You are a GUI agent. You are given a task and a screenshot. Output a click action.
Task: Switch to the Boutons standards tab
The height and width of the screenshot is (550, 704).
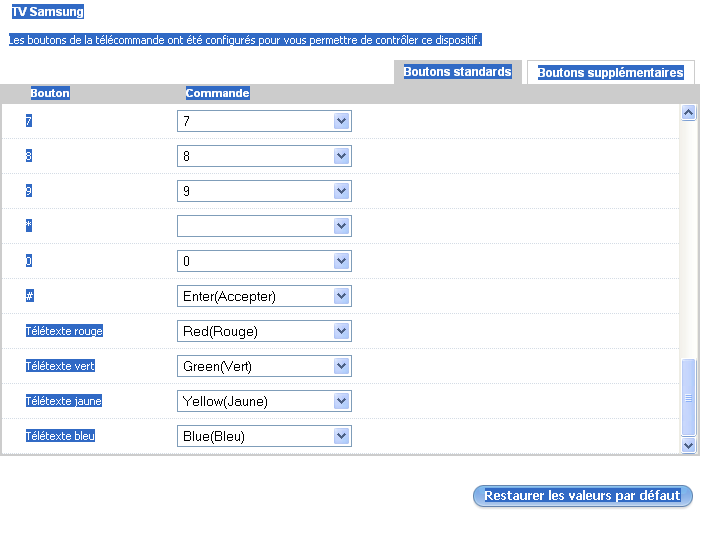click(457, 72)
